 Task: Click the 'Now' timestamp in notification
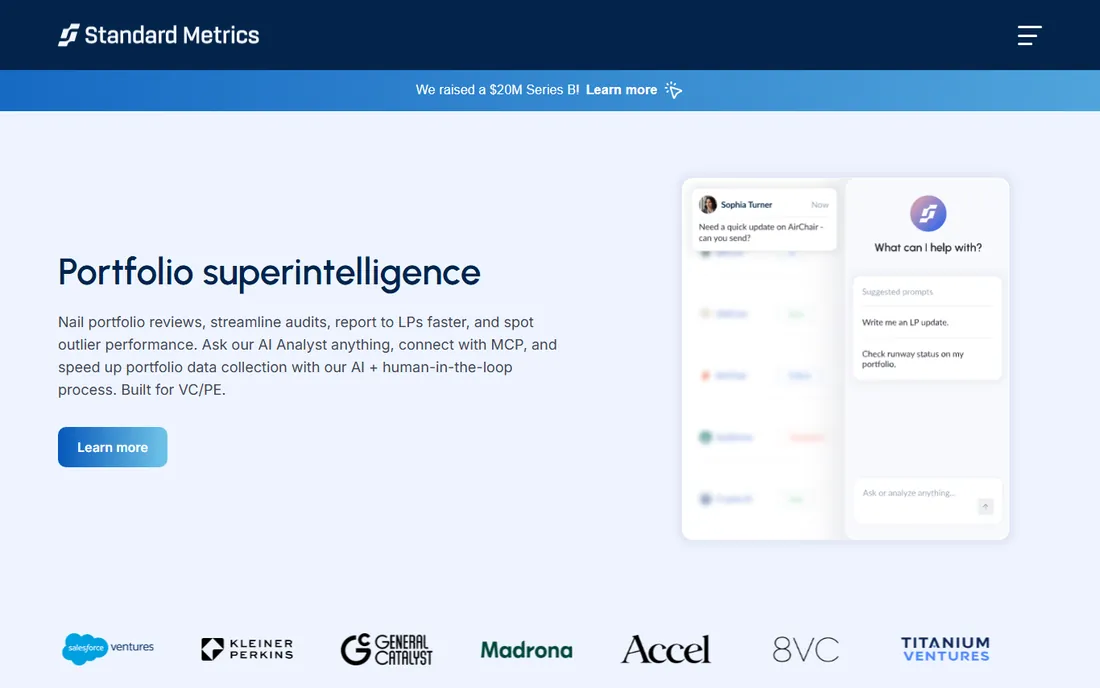(x=819, y=205)
